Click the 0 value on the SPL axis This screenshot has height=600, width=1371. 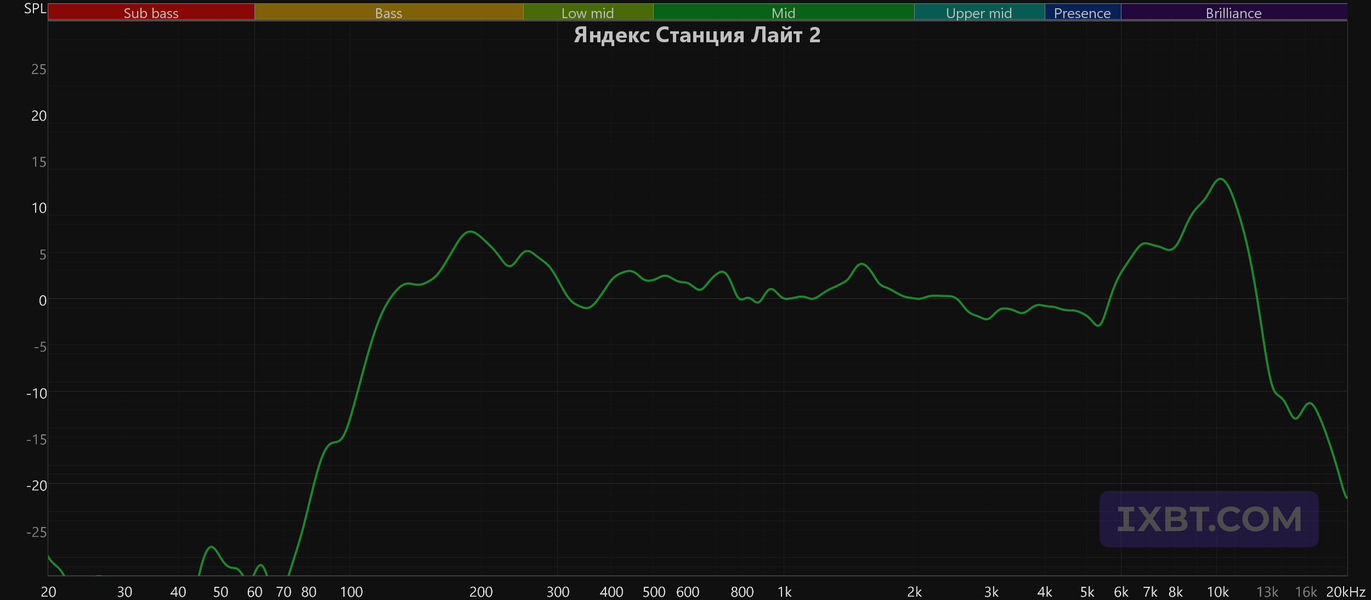(x=43, y=300)
